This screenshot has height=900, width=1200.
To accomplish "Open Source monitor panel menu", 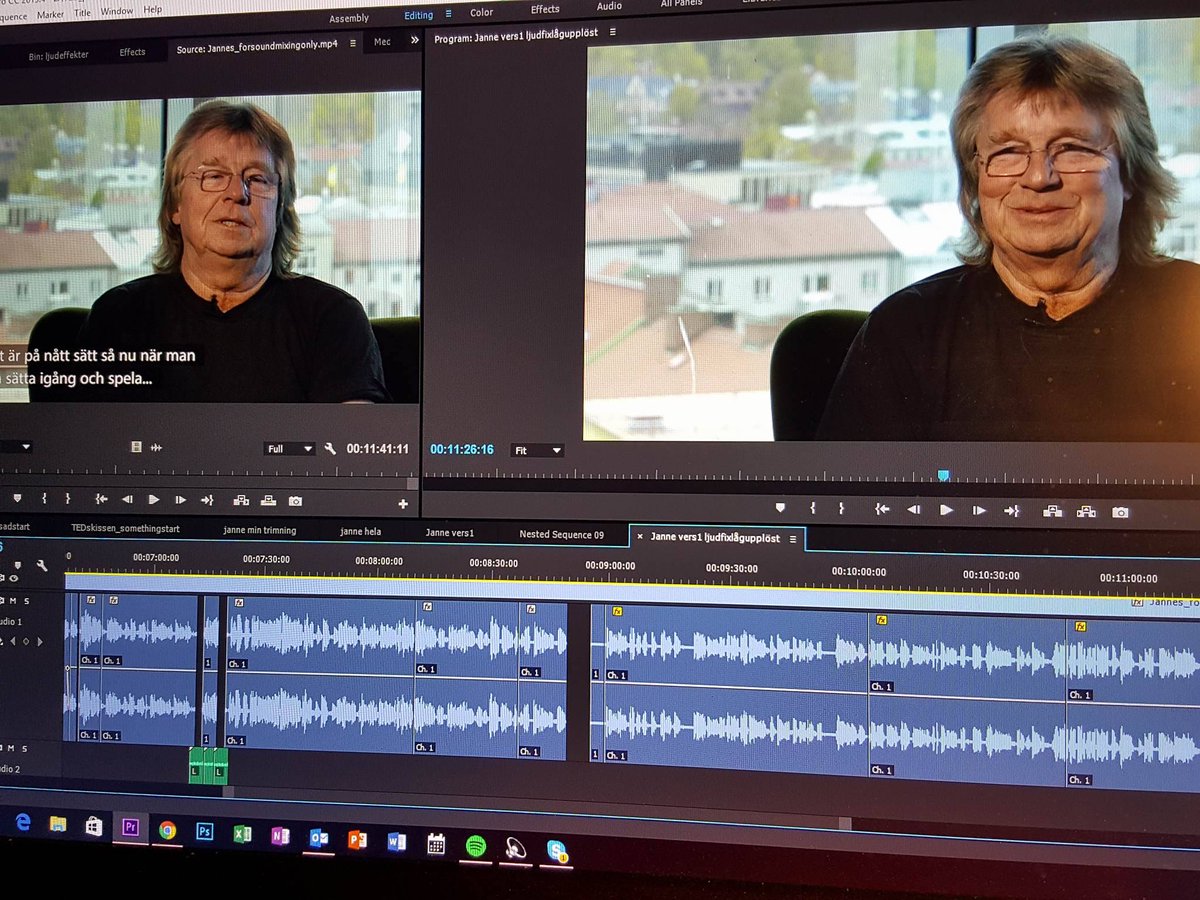I will pos(354,44).
